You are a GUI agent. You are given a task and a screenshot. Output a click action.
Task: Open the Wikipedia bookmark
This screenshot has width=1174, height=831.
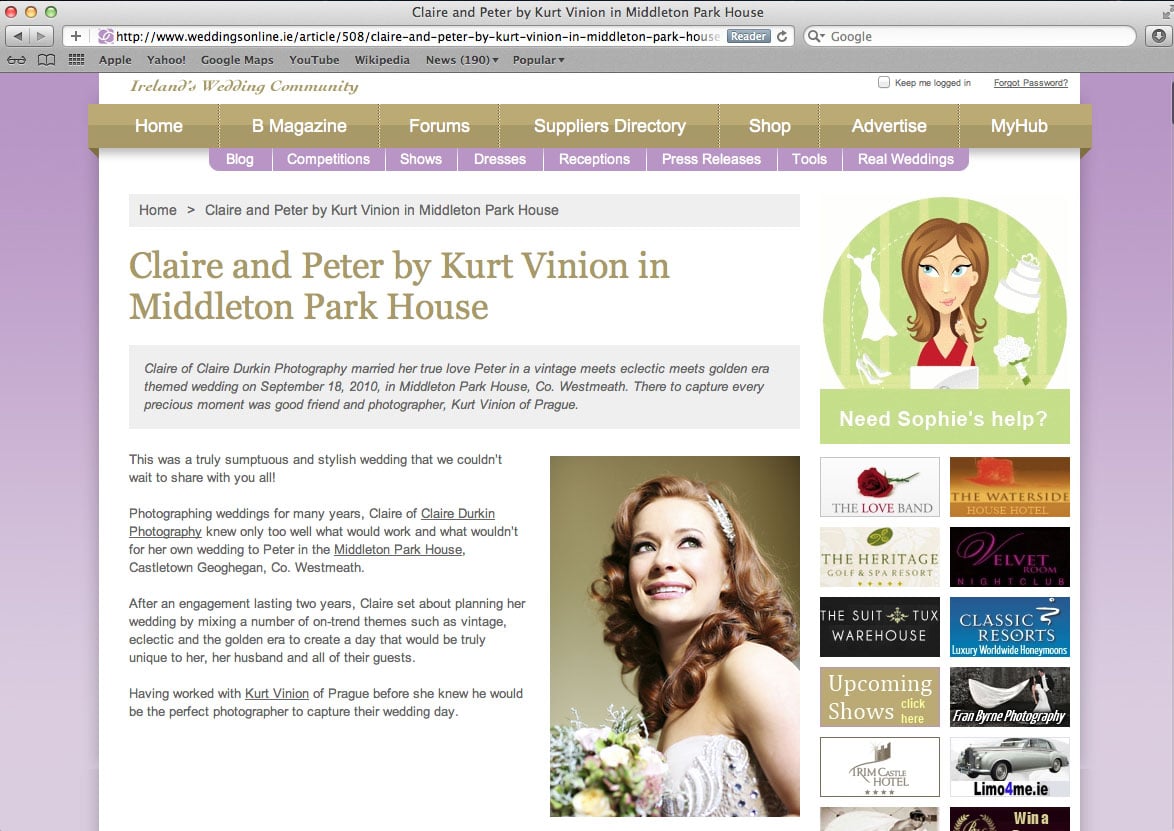(382, 60)
